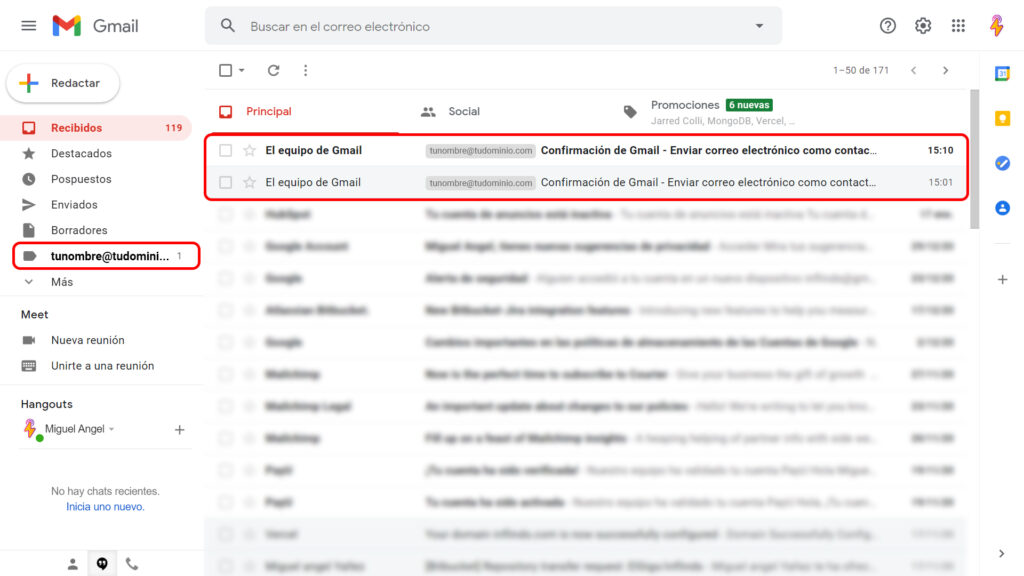1024x576 pixels.
Task: Open the Enviados folder
Action: click(x=97, y=204)
